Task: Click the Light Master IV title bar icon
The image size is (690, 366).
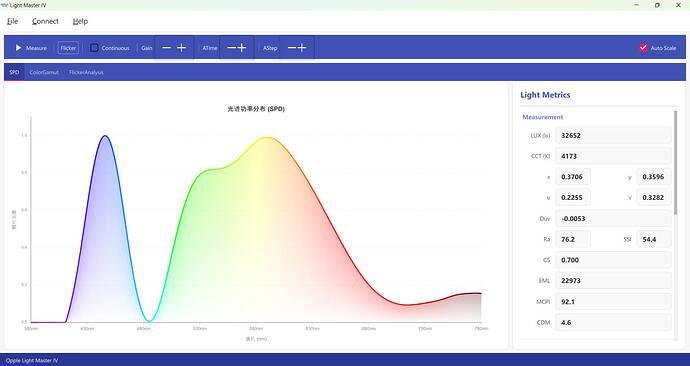Action: click(4, 5)
